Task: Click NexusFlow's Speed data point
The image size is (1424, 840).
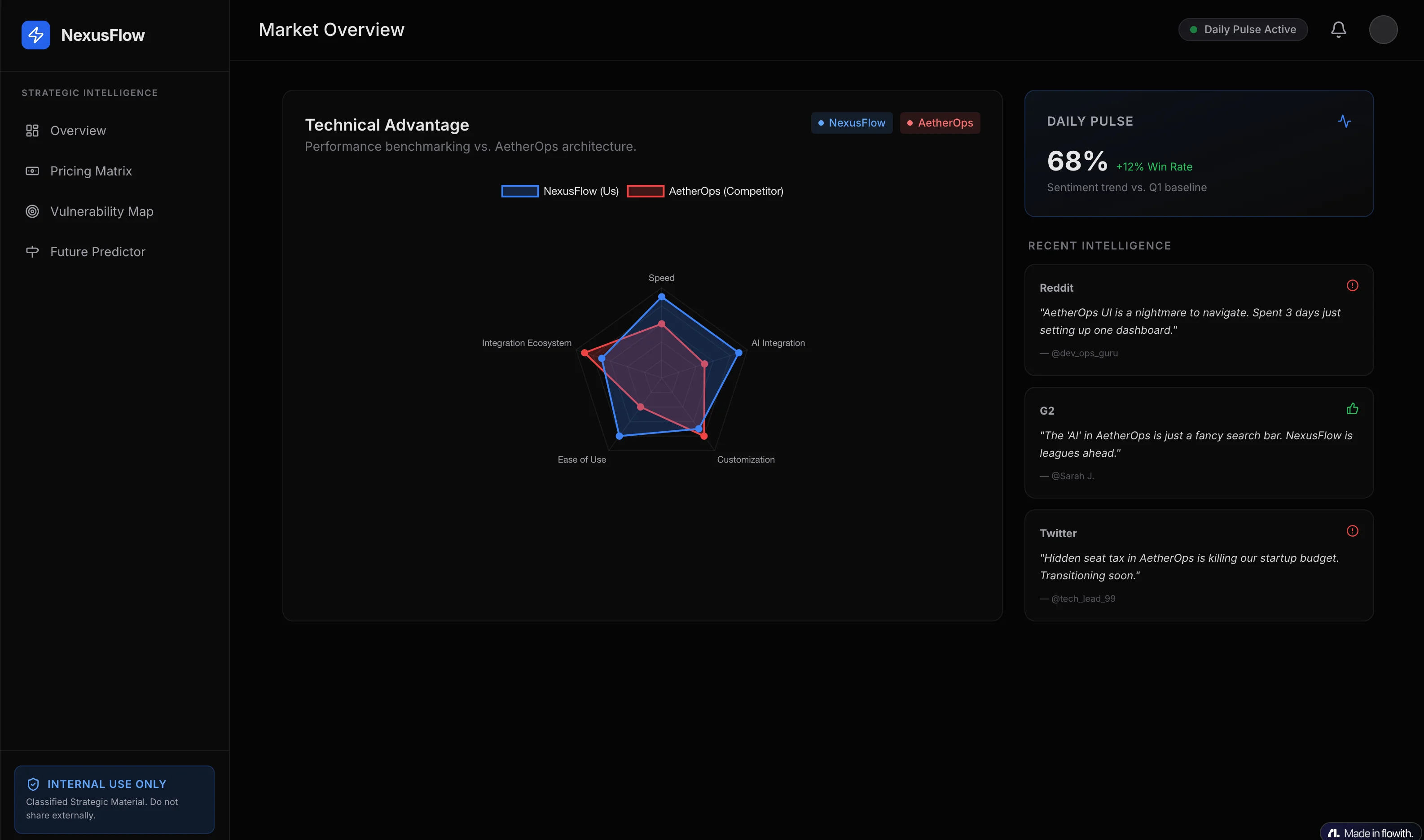Action: pyautogui.click(x=661, y=297)
